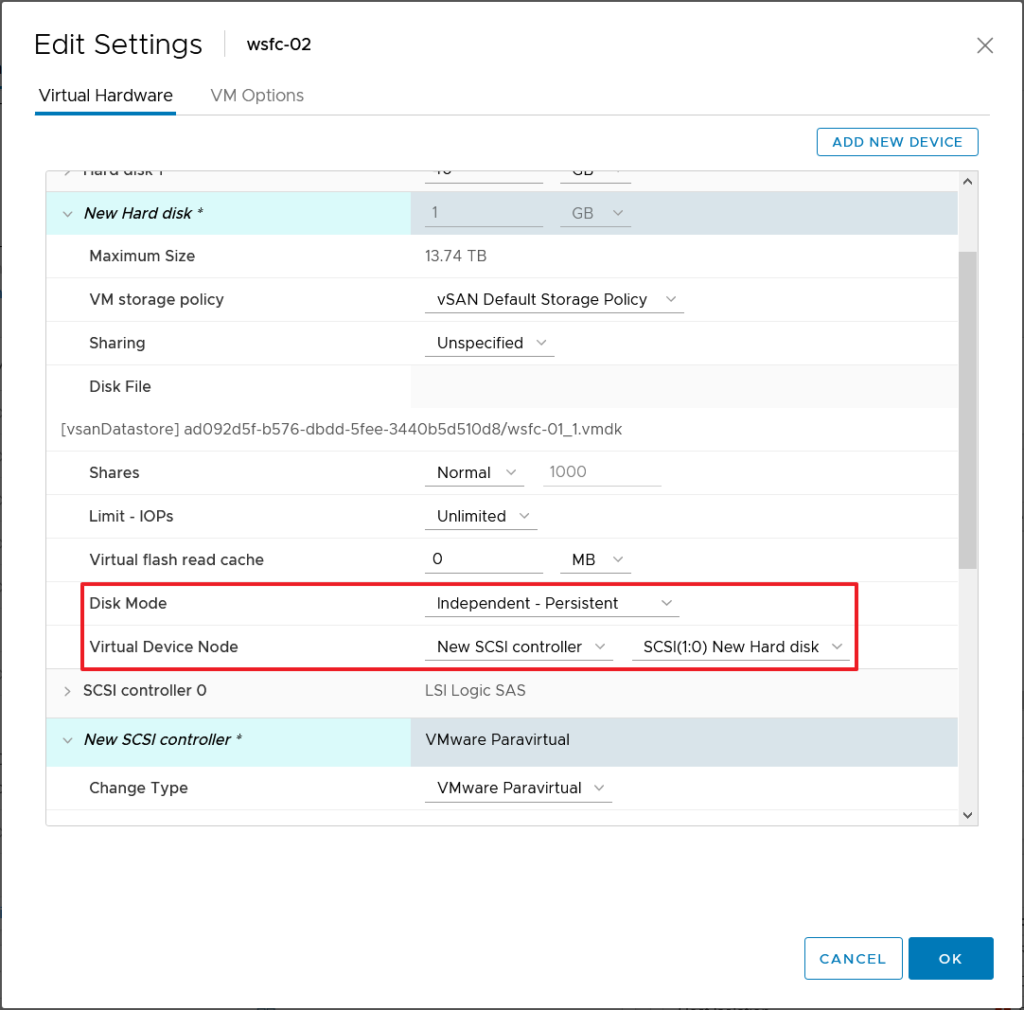1024x1010 pixels.
Task: Click the scrollbar down arrow
Action: coord(967,815)
